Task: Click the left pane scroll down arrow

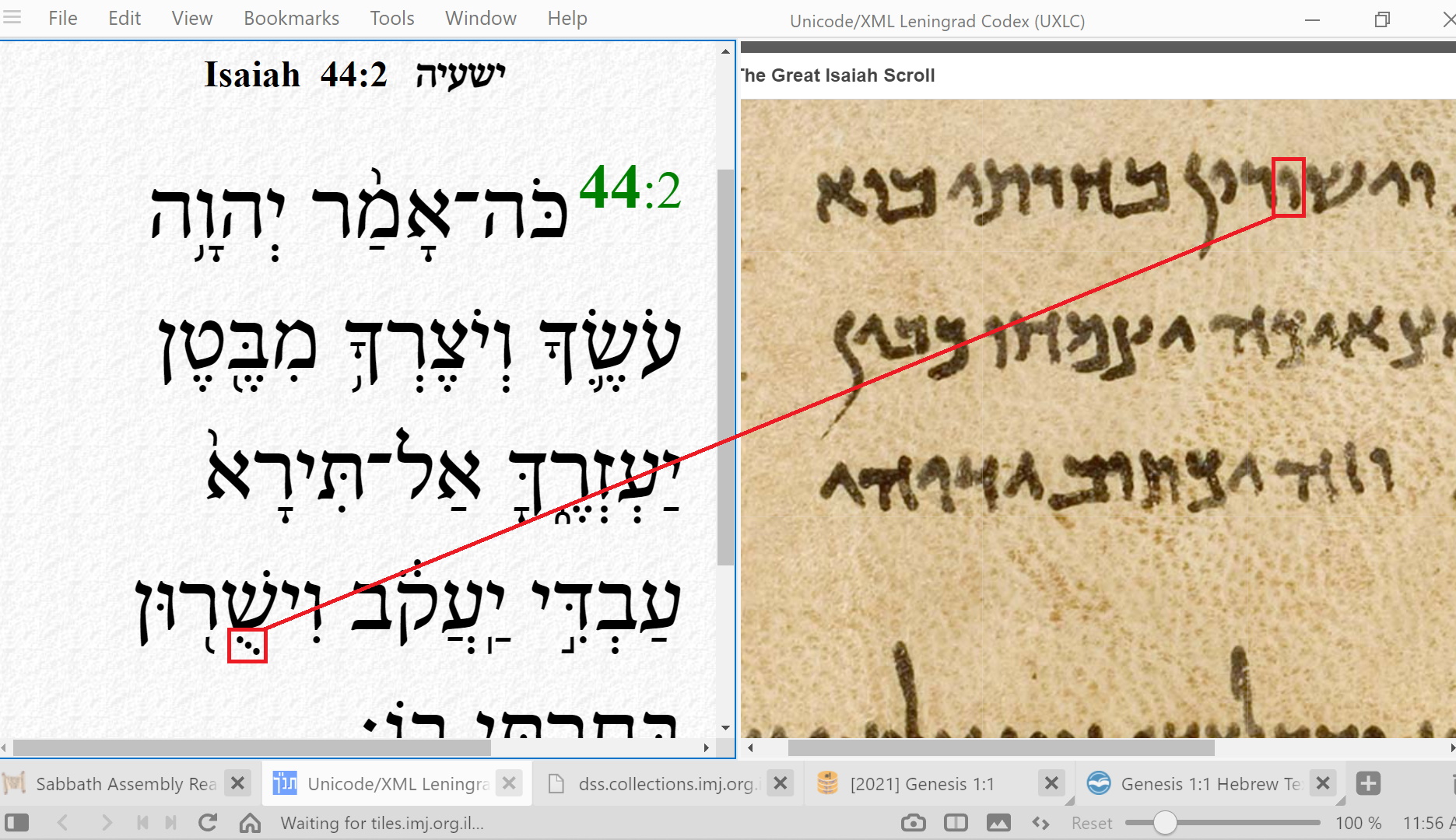Action: coord(725,728)
